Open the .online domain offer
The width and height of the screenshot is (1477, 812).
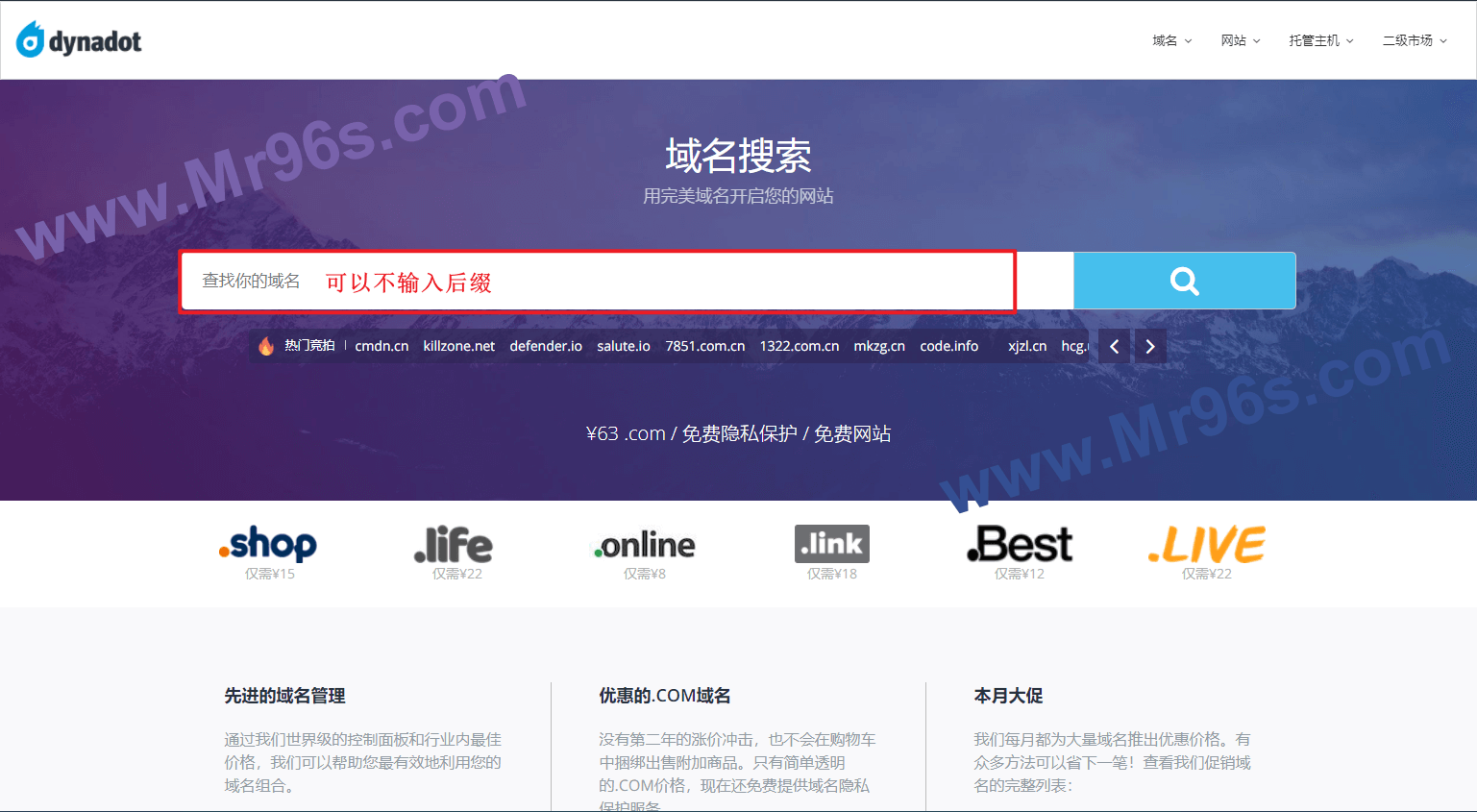pyautogui.click(x=644, y=545)
